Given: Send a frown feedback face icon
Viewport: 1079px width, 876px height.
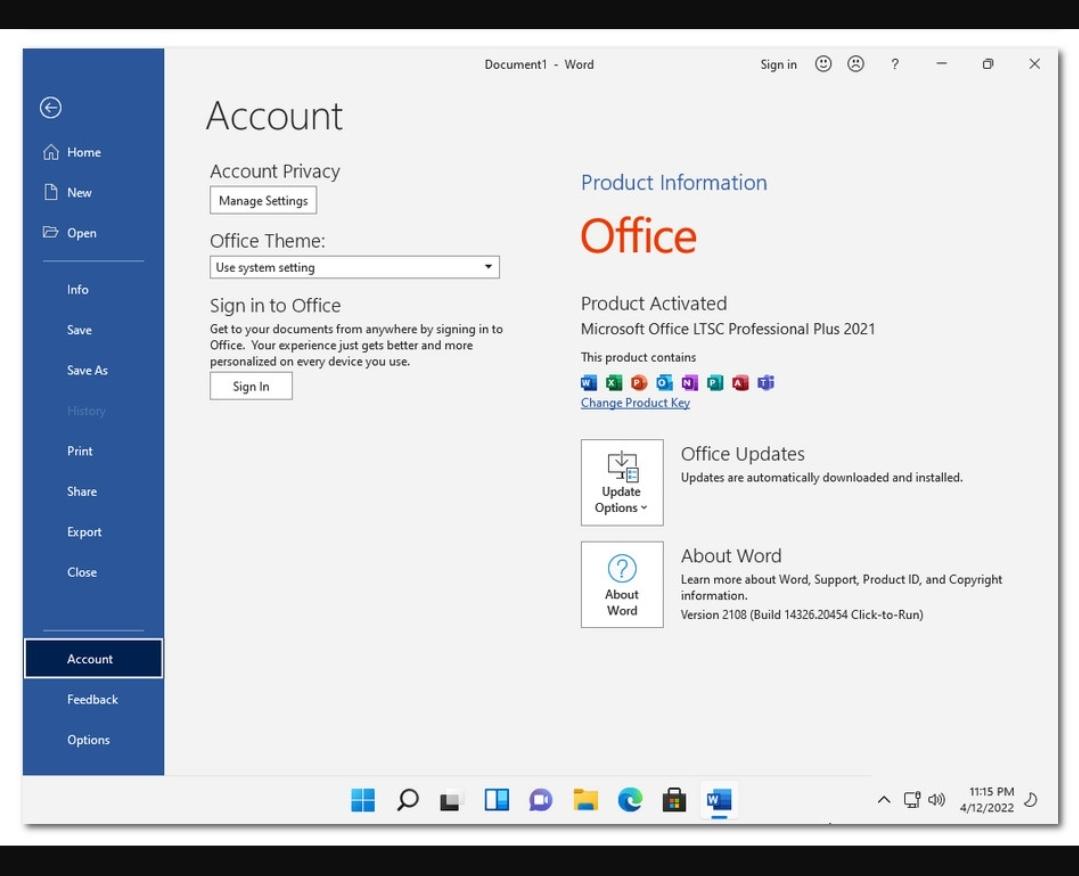Looking at the screenshot, I should pos(855,64).
